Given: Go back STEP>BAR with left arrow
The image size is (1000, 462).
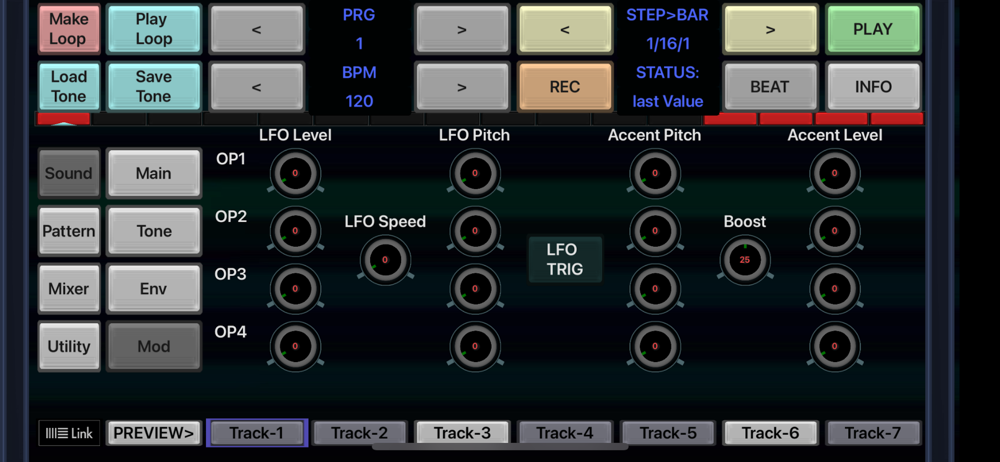Looking at the screenshot, I should pos(564,29).
